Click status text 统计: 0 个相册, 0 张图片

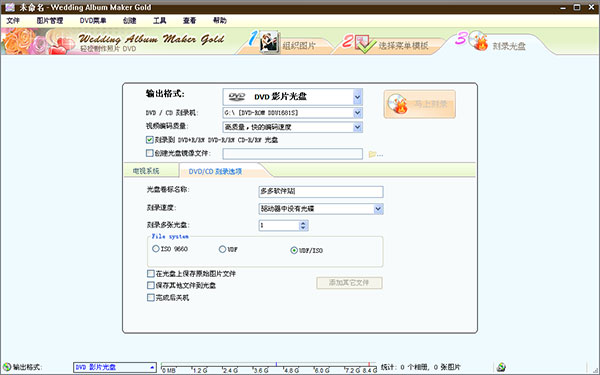[x=421, y=367]
